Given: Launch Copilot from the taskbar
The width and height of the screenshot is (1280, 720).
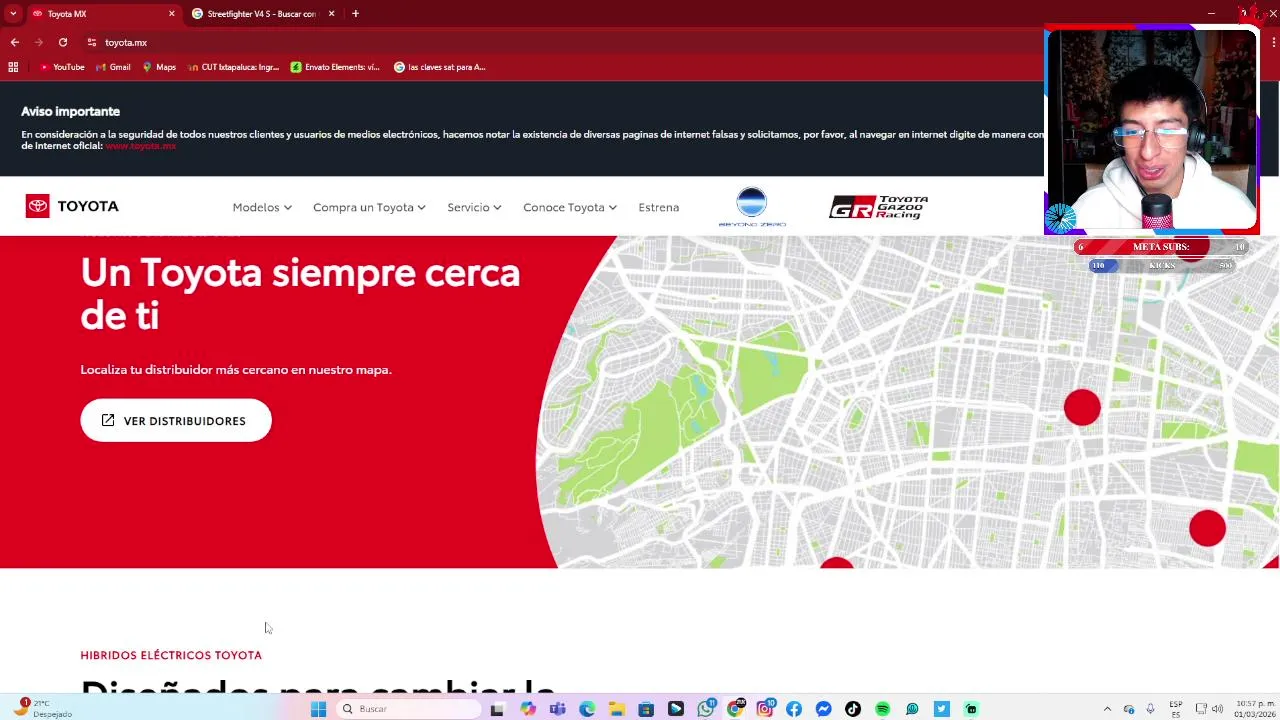Looking at the screenshot, I should coord(527,709).
